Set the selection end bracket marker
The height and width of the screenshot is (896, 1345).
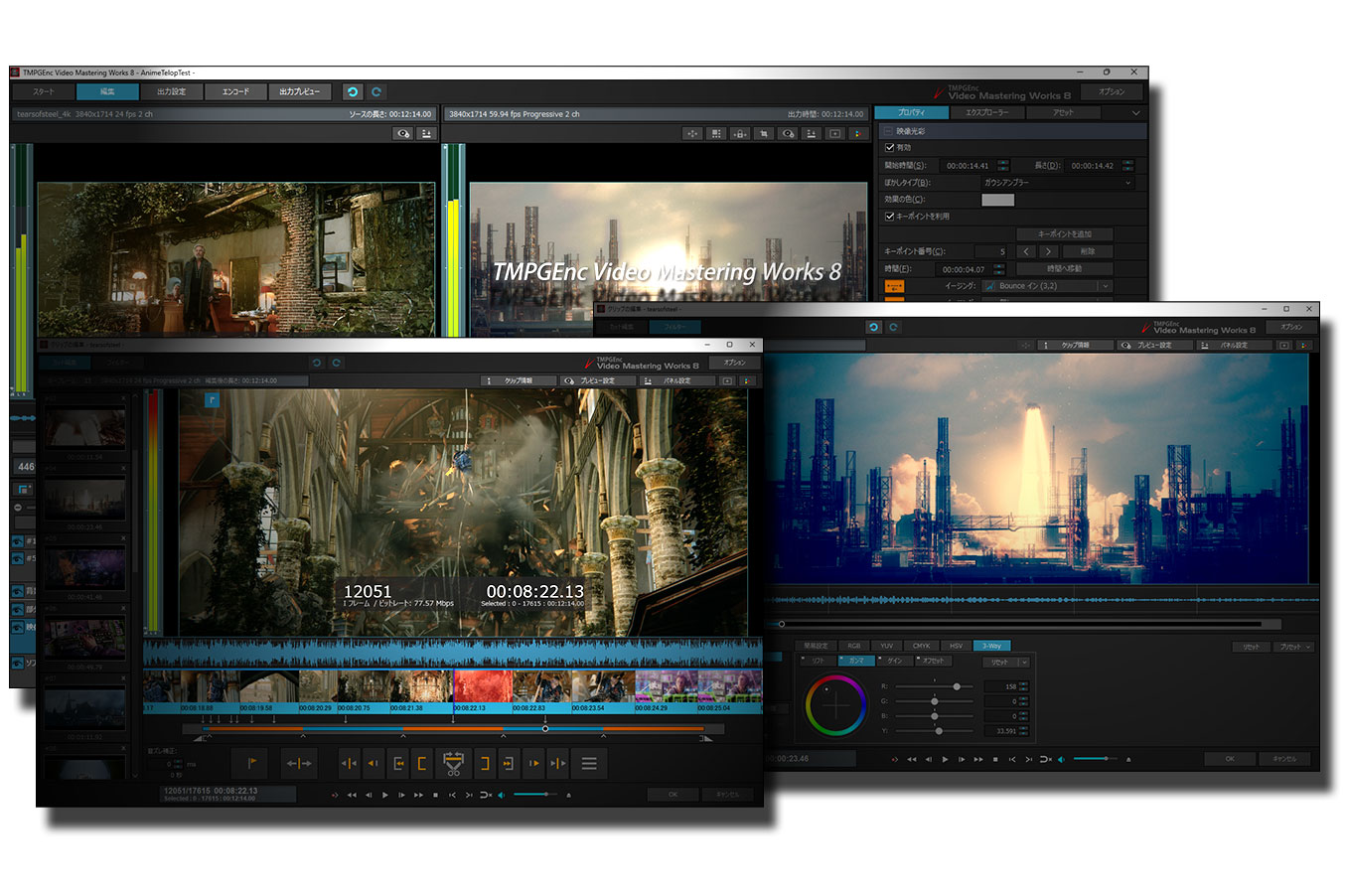(485, 764)
